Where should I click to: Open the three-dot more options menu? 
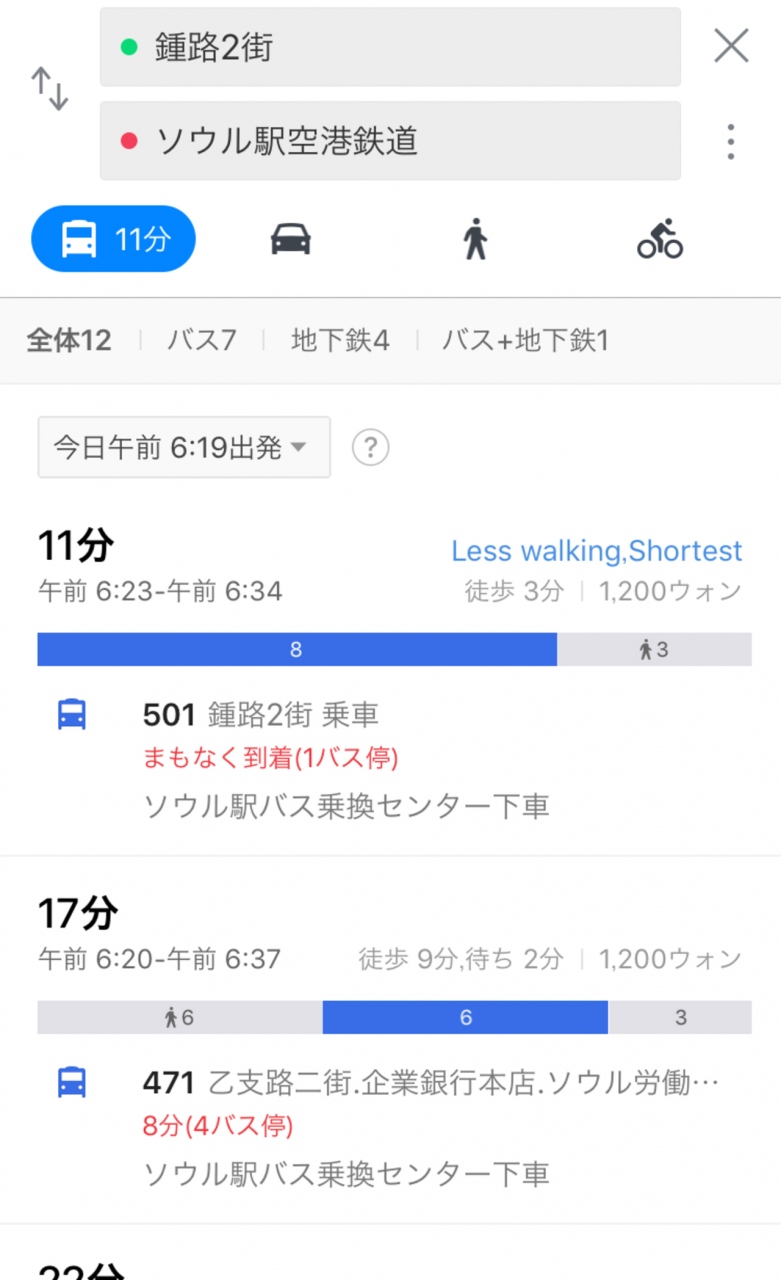731,142
